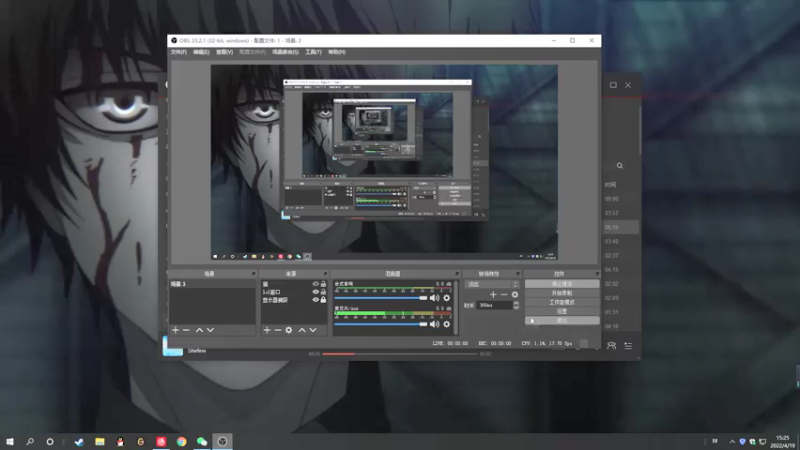Click the 开始录制 button
Image resolution: width=800 pixels, height=450 pixels.
562,293
